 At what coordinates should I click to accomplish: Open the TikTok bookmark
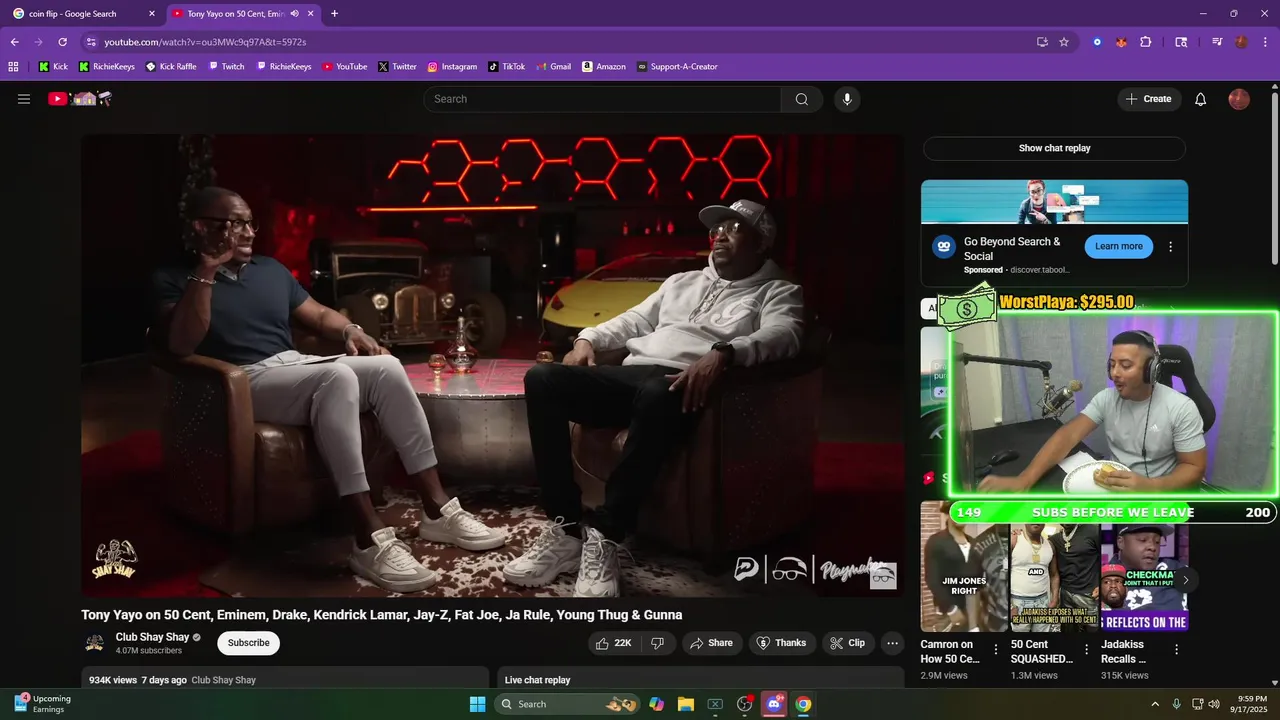click(x=506, y=67)
